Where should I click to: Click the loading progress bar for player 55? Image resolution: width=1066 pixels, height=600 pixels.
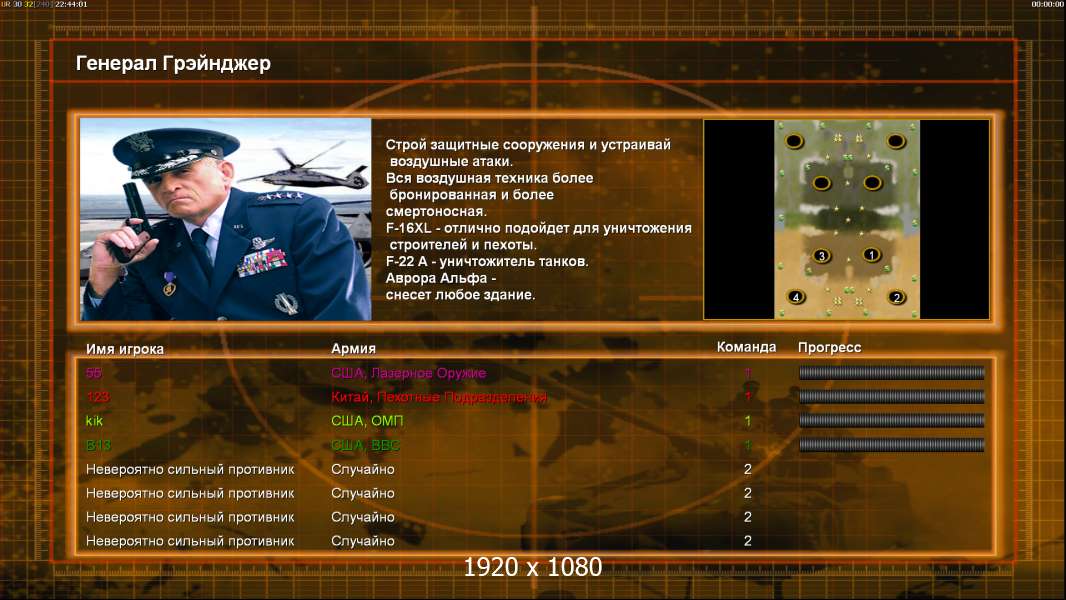(x=891, y=372)
